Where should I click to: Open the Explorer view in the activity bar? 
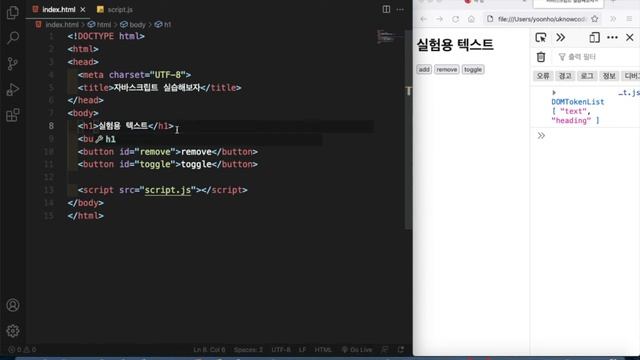coord(13,13)
